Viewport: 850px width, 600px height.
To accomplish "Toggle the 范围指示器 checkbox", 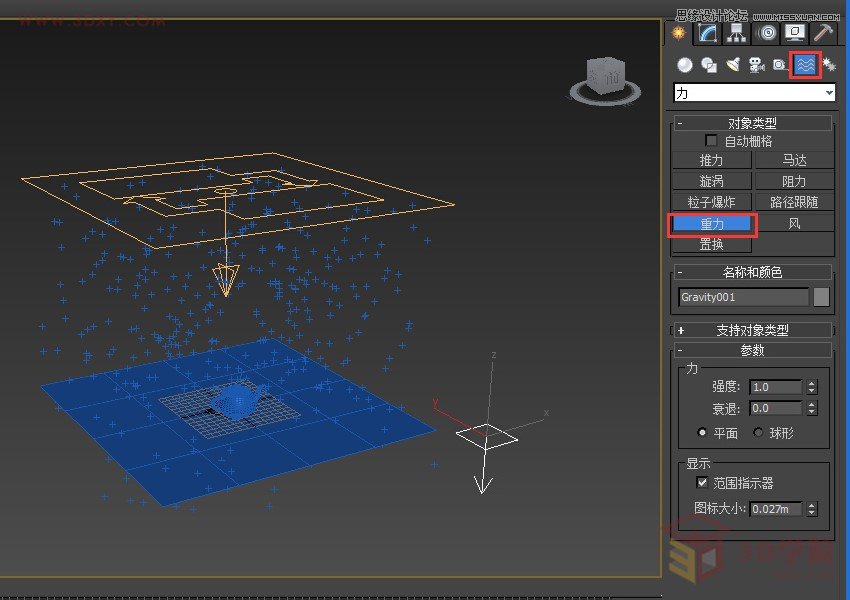I will [x=704, y=483].
